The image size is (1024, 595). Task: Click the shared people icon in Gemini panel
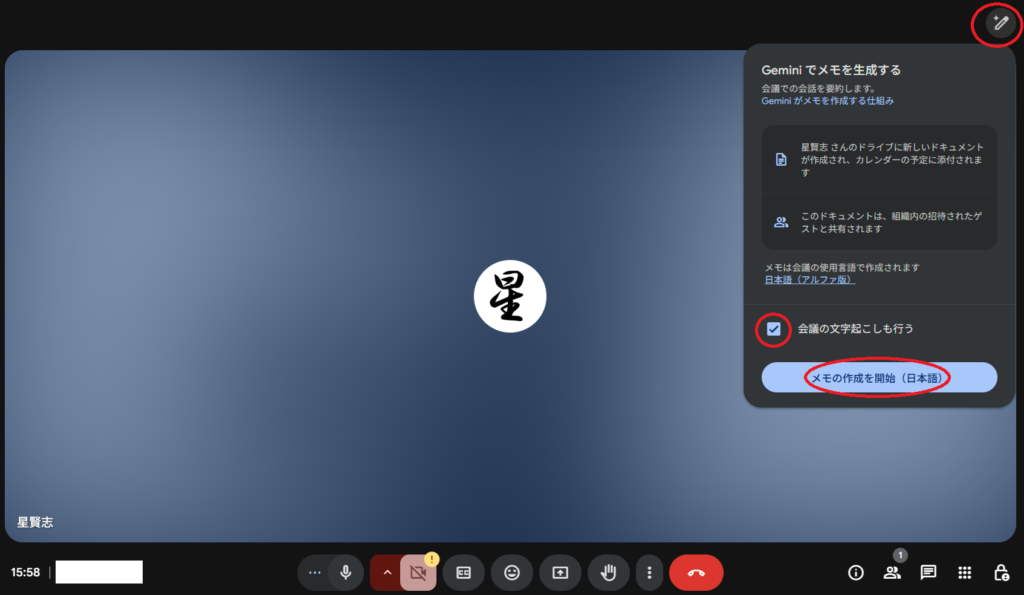(781, 222)
